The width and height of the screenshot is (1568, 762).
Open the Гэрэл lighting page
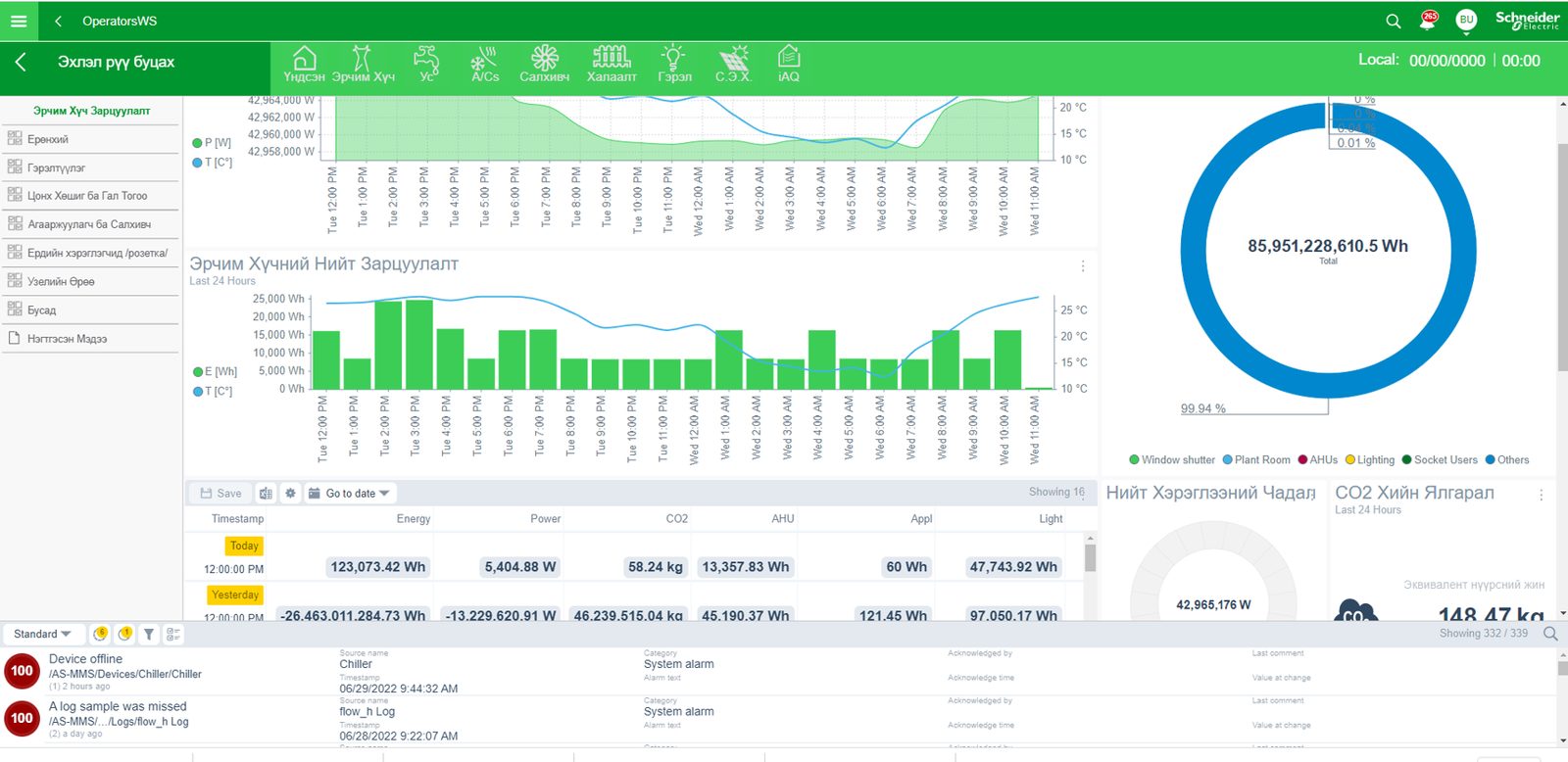coord(674,65)
